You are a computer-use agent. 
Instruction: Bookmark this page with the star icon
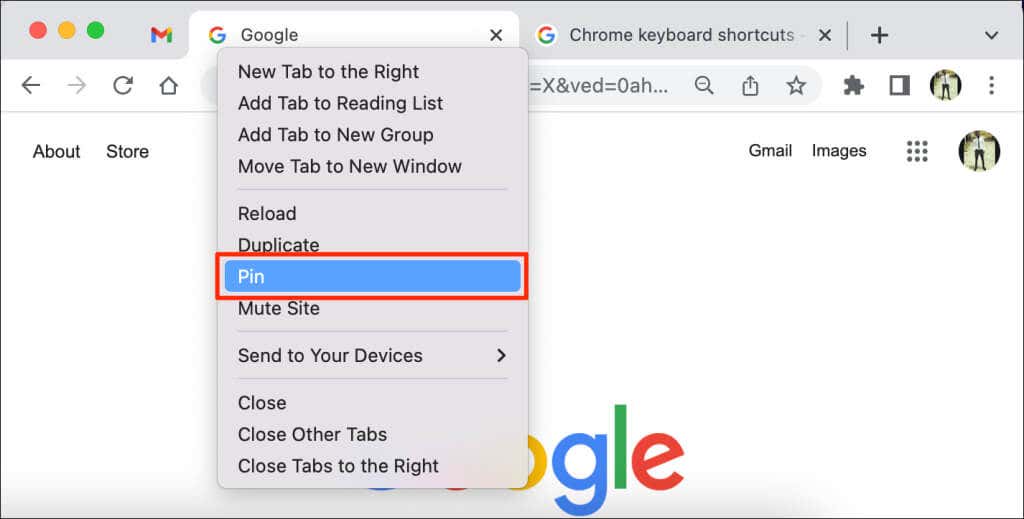[x=795, y=86]
